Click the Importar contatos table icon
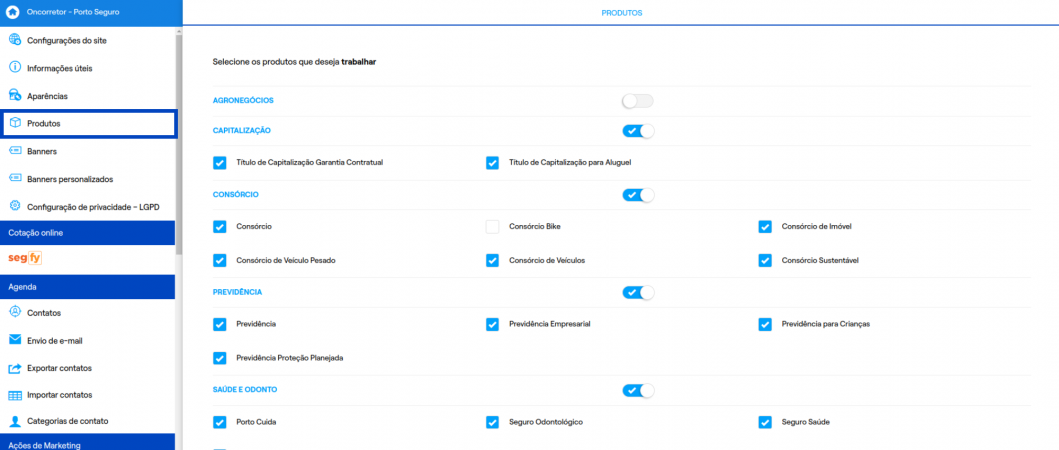The width and height of the screenshot is (1059, 450). 15,395
